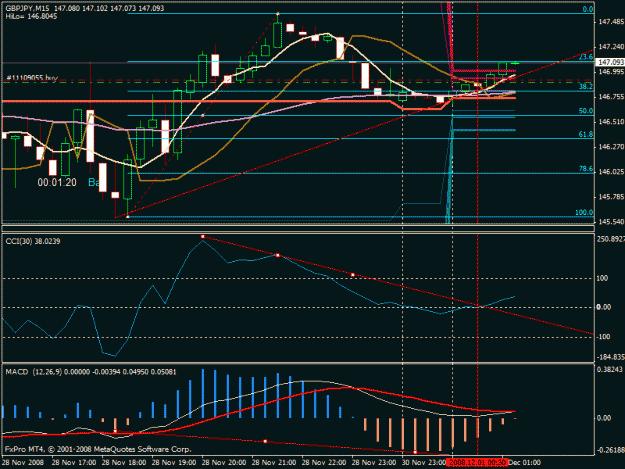Click the Fibonacci 50.0 level label

[x=586, y=111]
